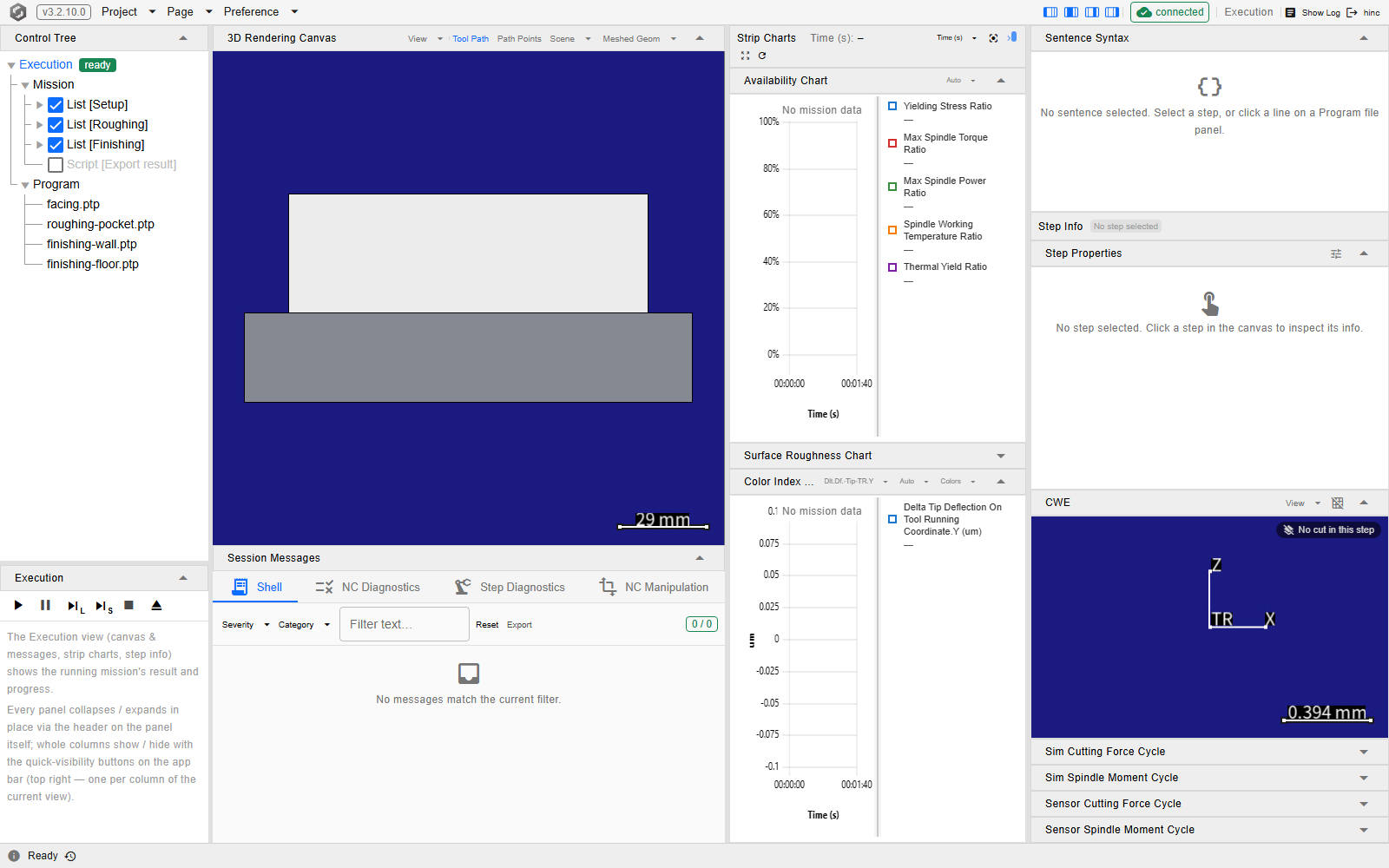This screenshot has height=868, width=1389.
Task: Click the info icon in status bar
Action: coord(14,856)
